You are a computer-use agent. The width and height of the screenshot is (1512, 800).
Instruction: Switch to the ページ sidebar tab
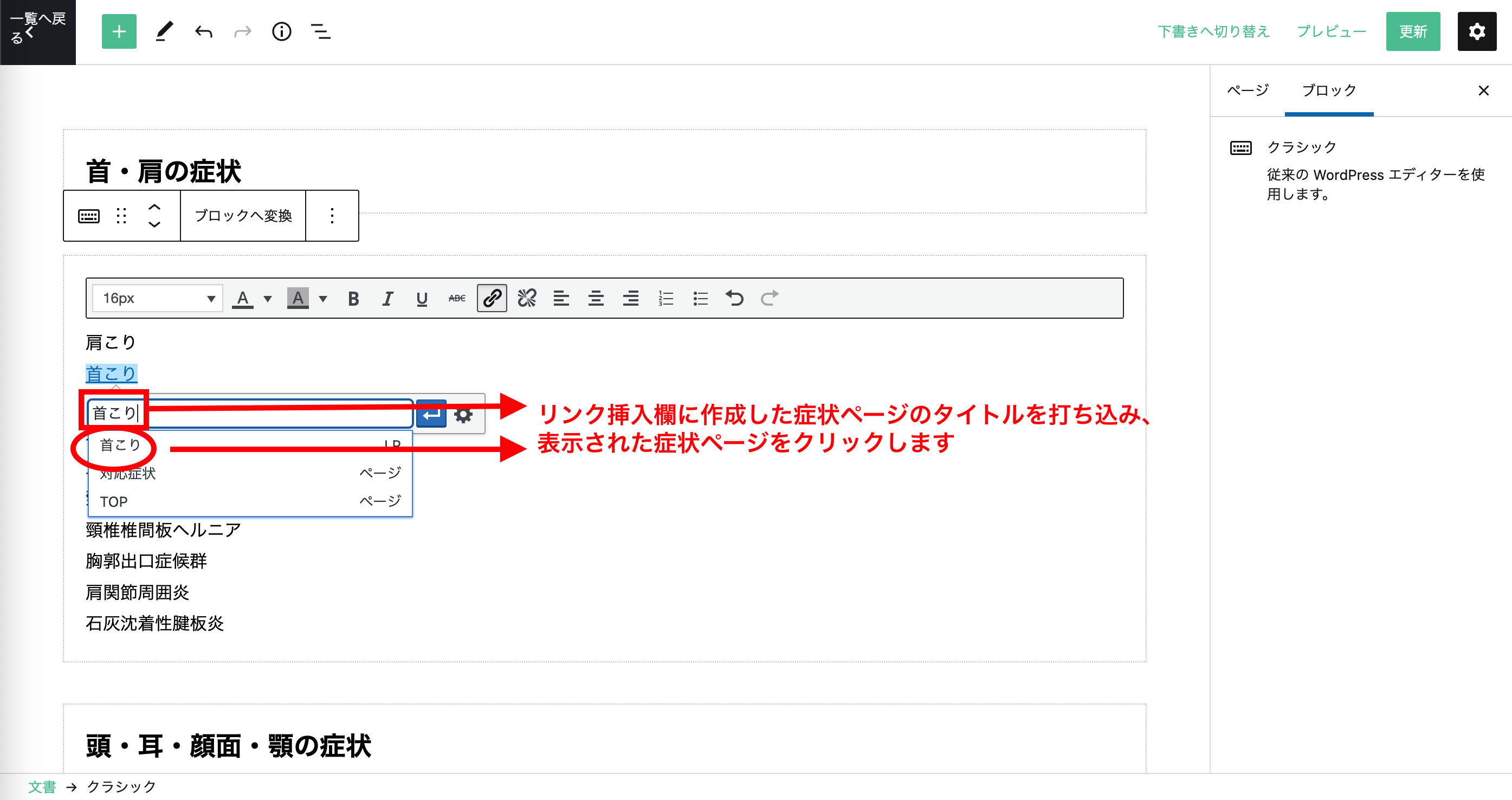pyautogui.click(x=1248, y=91)
